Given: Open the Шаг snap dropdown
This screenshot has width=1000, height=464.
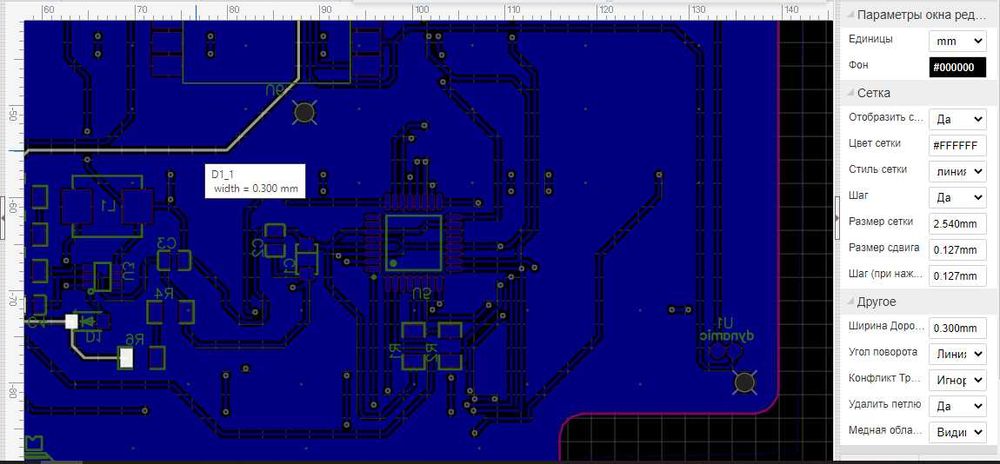Looking at the screenshot, I should pos(957,198).
